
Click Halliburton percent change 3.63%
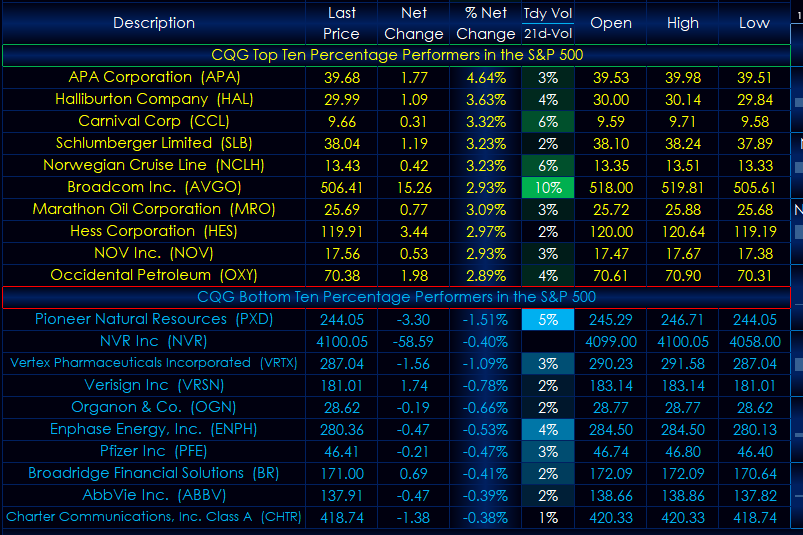click(x=485, y=100)
